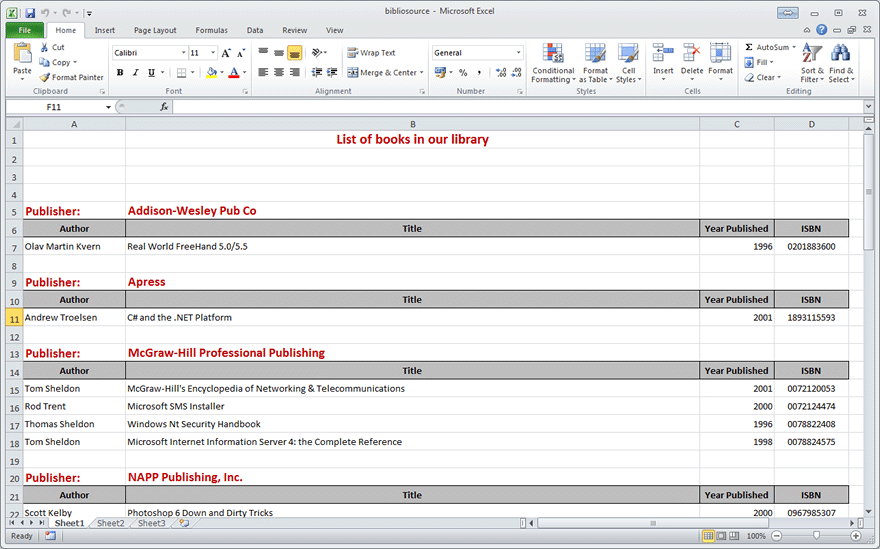This screenshot has height=549, width=880.
Task: Select column B header
Action: pyautogui.click(x=412, y=124)
